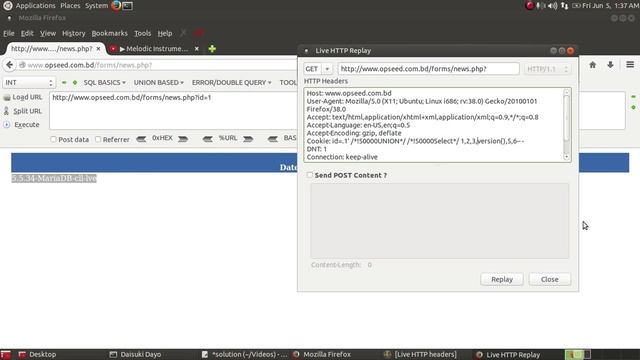The image size is (640, 360).
Task: Open the network up-down arrows indicator
Action: point(564,6)
